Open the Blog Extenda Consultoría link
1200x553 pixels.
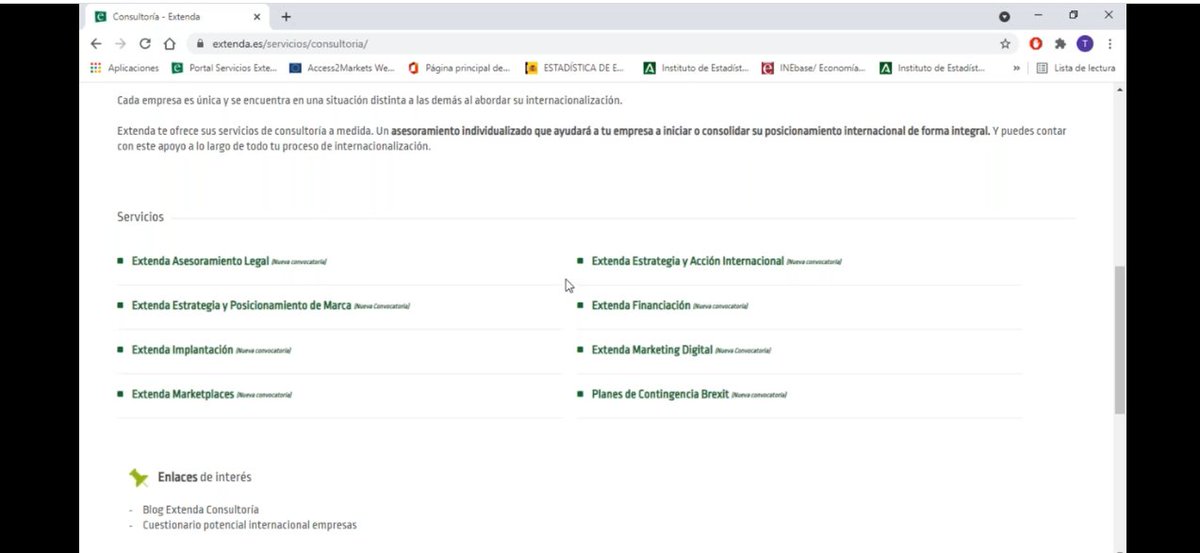200,509
